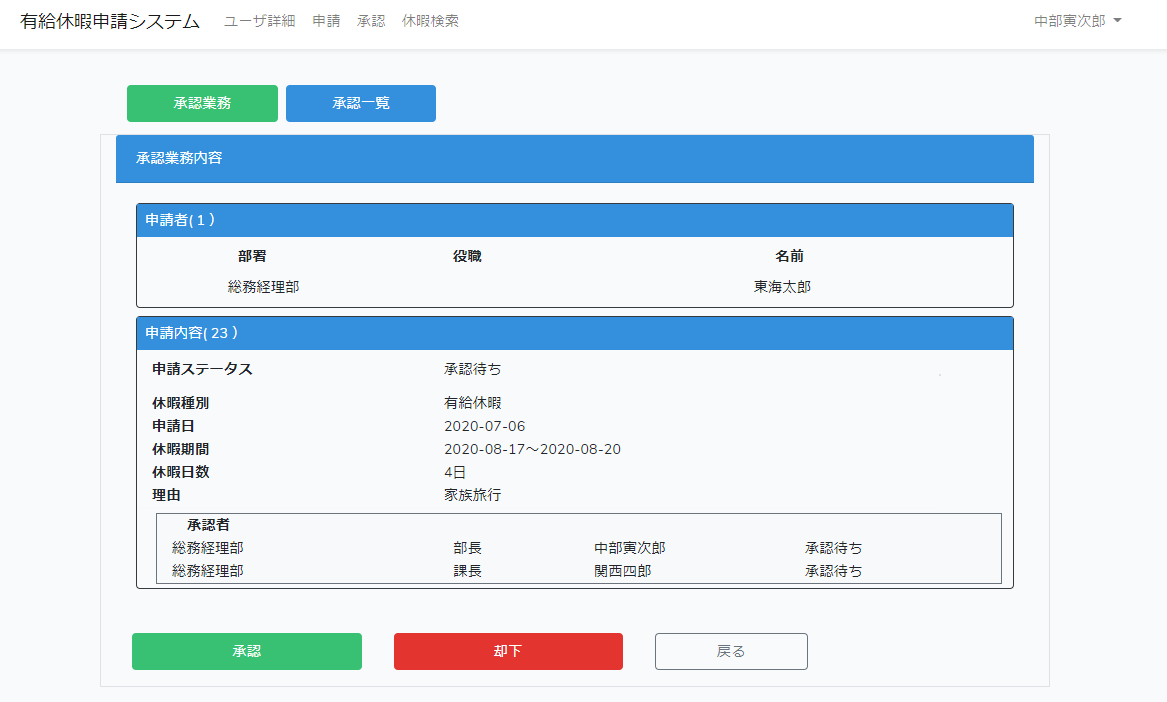Open the 有給休暇申請システム home link
The height and width of the screenshot is (702, 1167).
pos(110,22)
